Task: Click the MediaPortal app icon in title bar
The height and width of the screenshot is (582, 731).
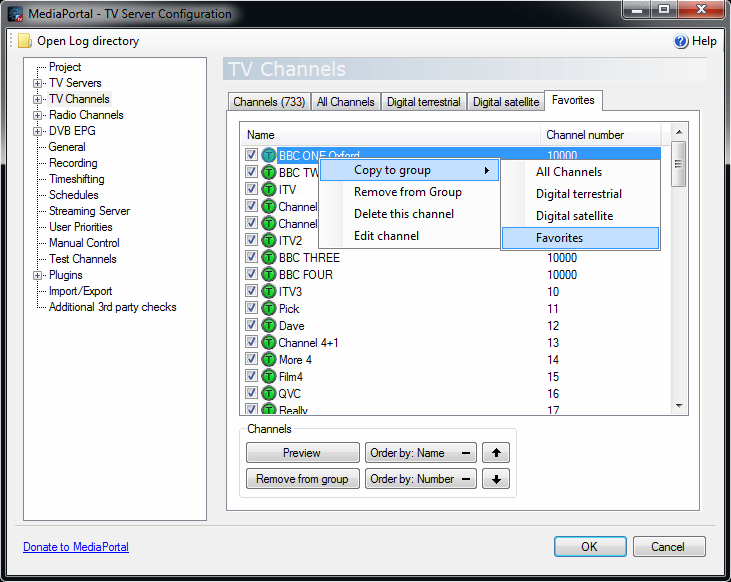Action: 15,14
